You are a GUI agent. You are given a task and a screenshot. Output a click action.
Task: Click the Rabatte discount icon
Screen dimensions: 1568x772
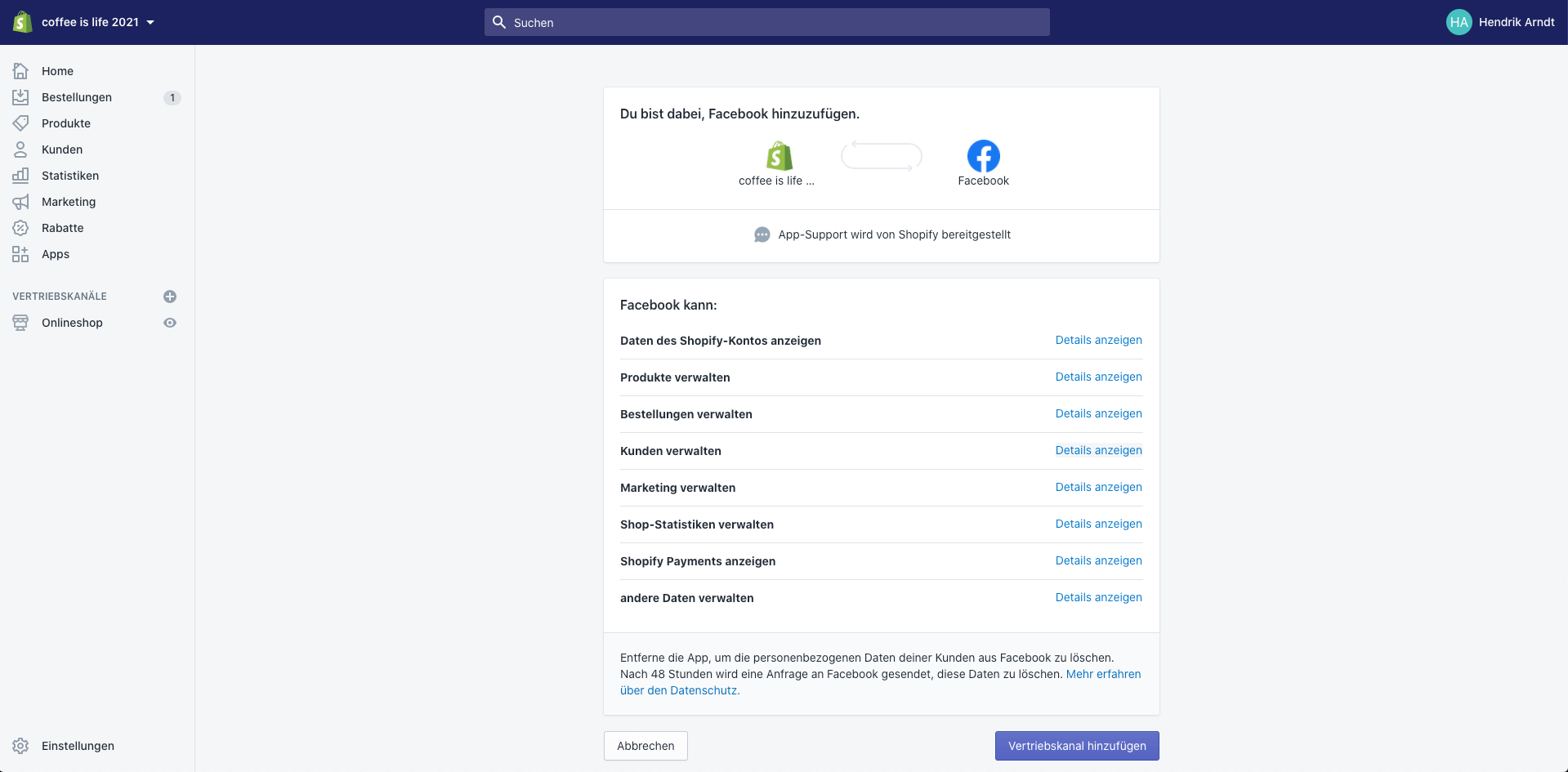tap(20, 228)
